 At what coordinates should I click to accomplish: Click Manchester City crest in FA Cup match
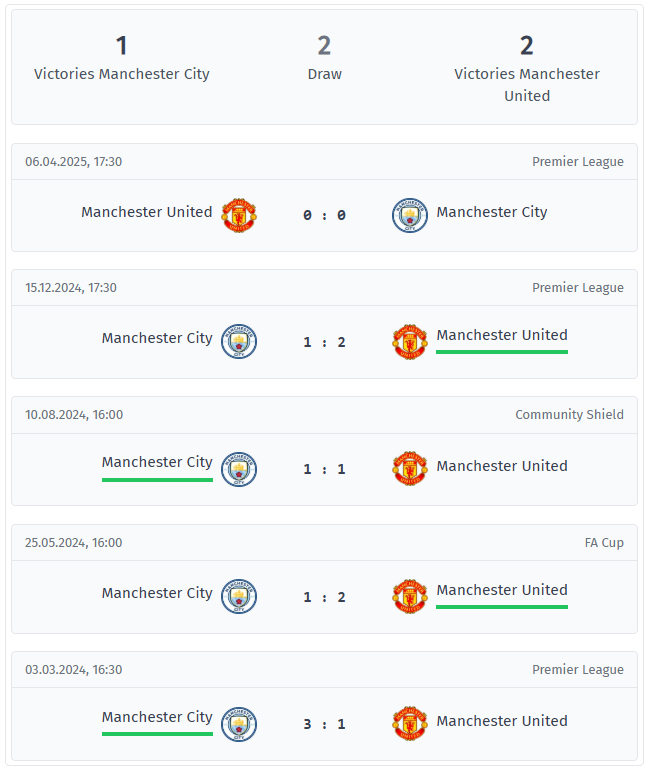tap(239, 597)
